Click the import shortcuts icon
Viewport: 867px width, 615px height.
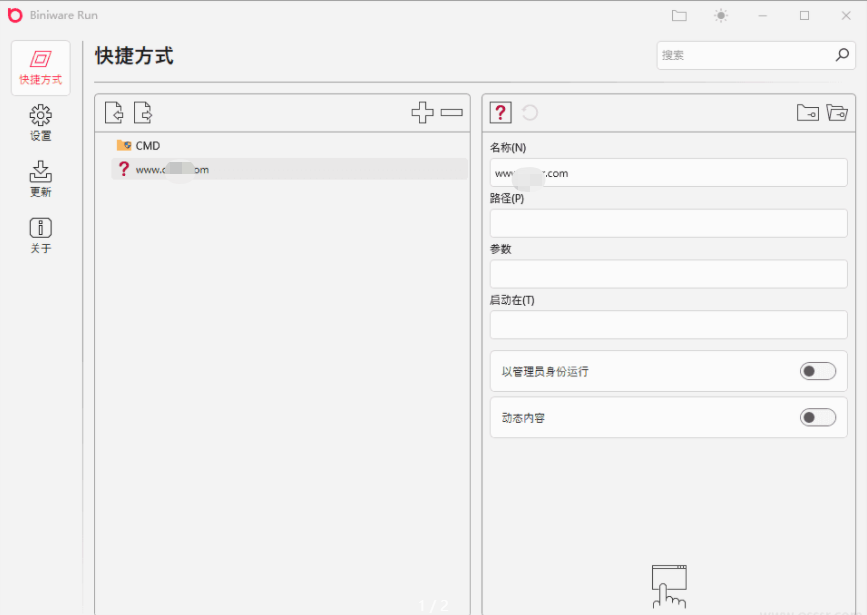(x=114, y=113)
